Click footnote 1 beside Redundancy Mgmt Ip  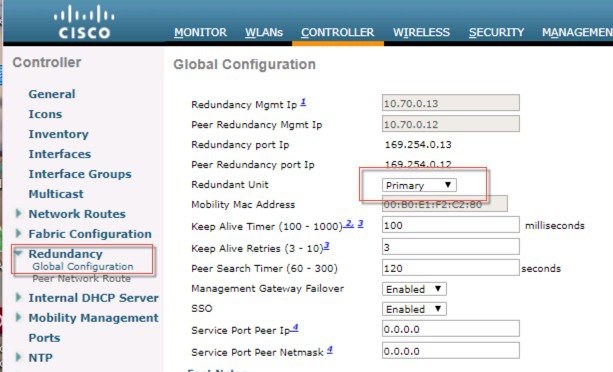303,102
